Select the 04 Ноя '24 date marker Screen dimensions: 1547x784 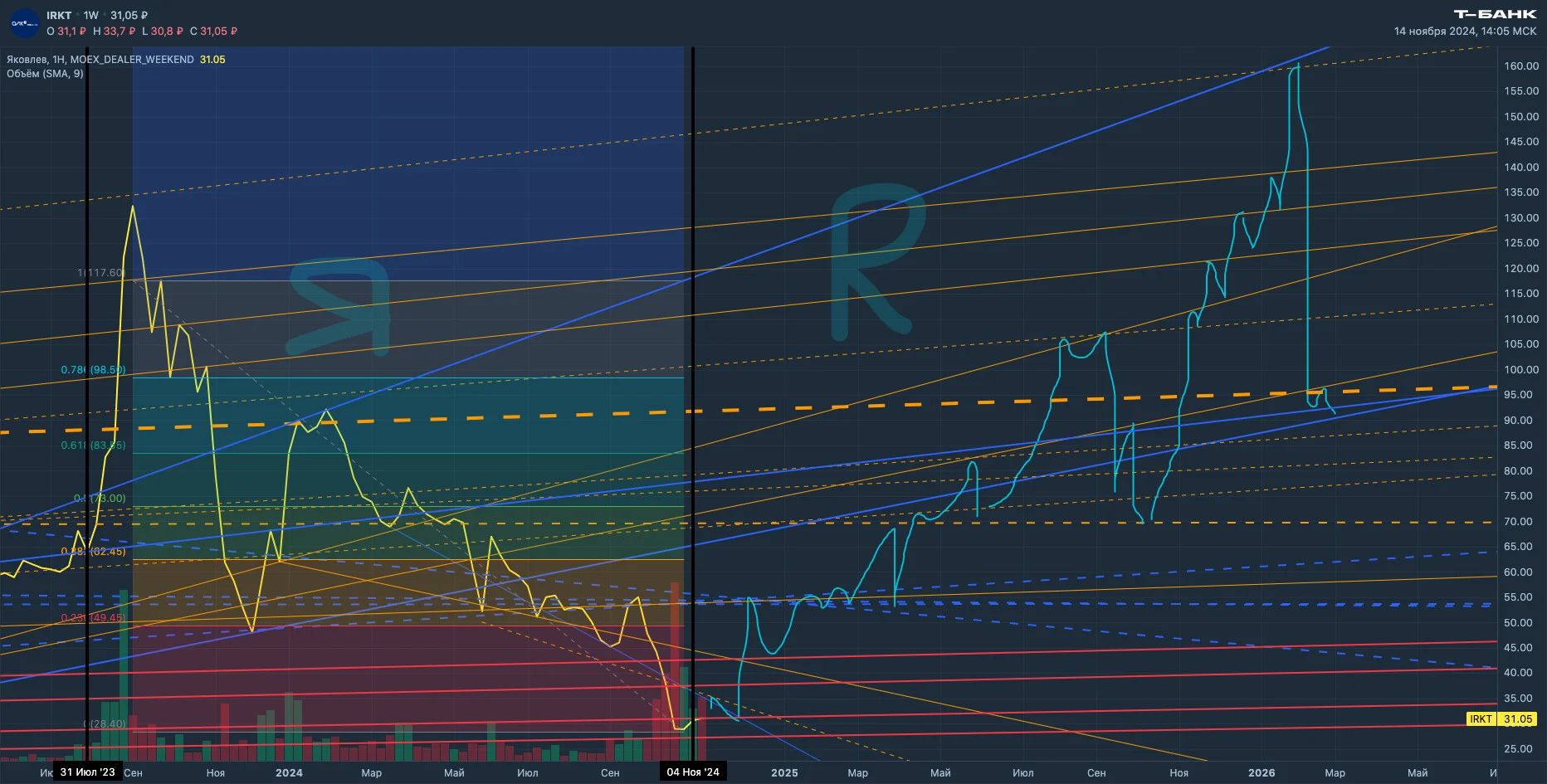point(693,772)
